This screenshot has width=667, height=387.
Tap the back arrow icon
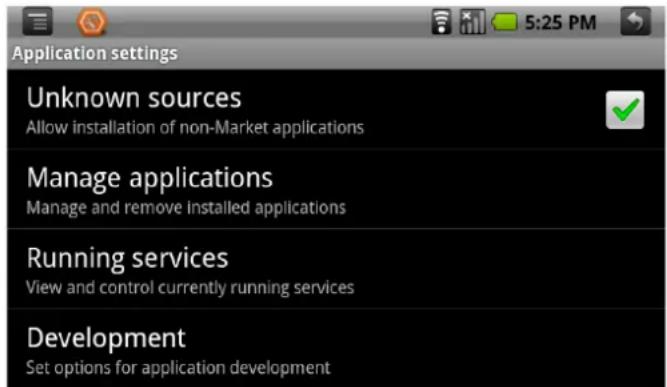click(636, 21)
